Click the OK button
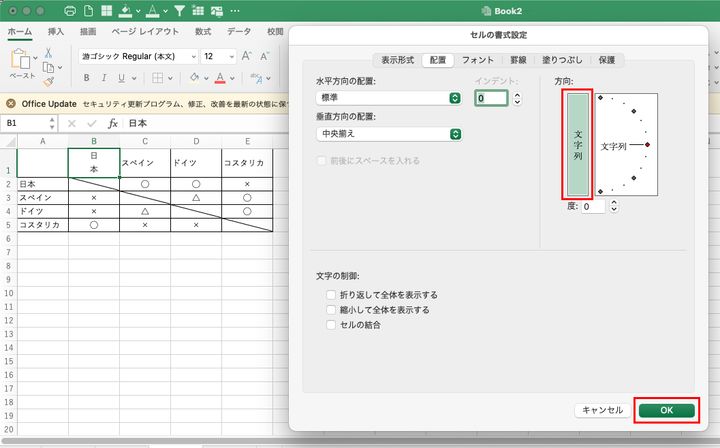This screenshot has width=720, height=448. [667, 410]
